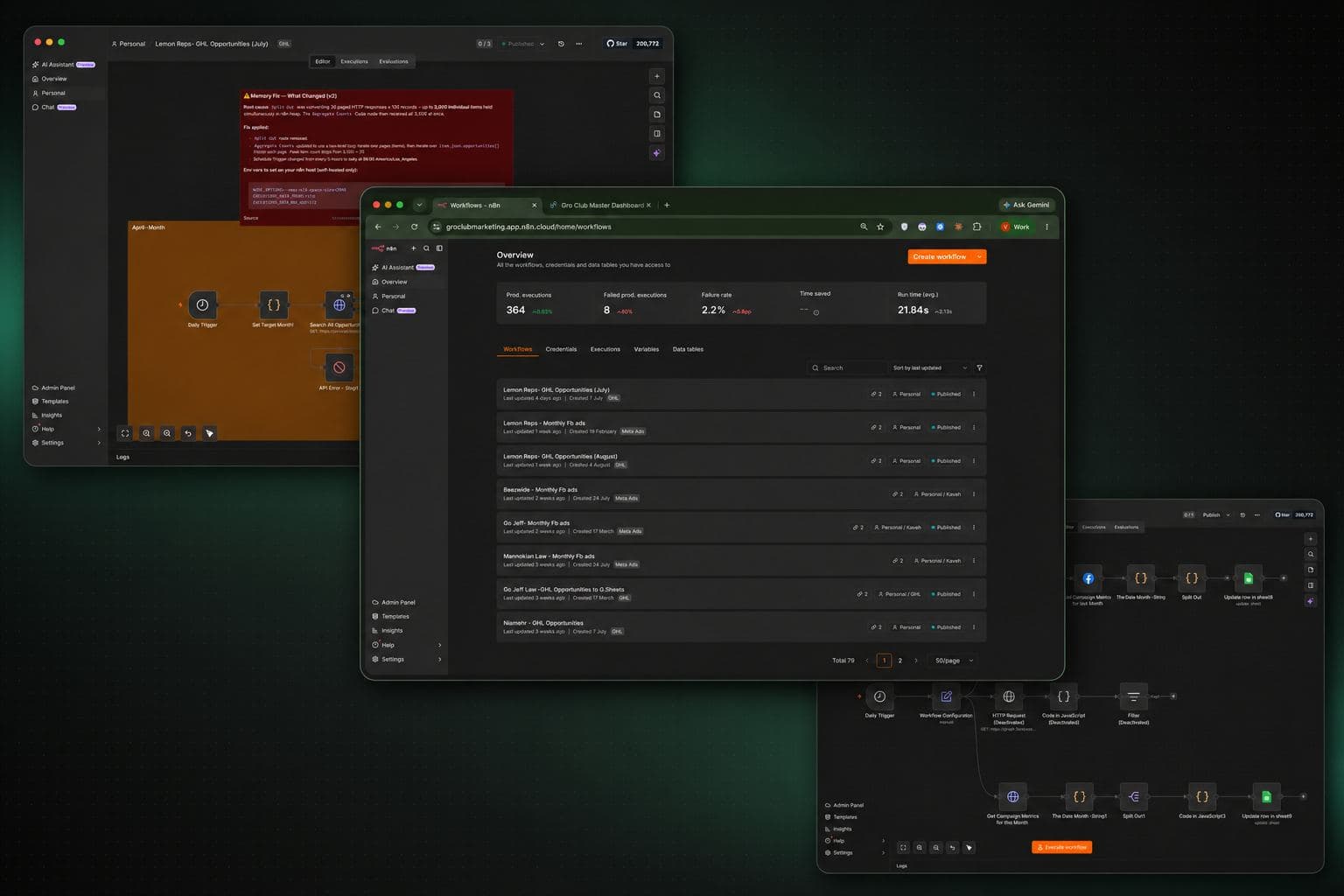
Task: Toggle the n8n sidebar collapse icon
Action: pos(439,248)
